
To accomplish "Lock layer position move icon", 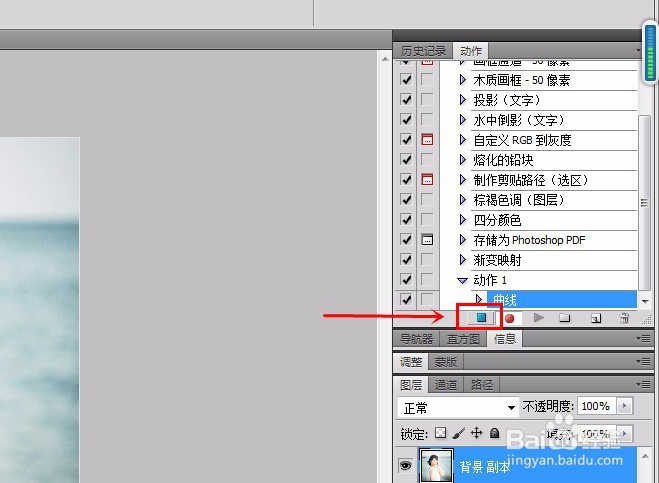I will [477, 433].
